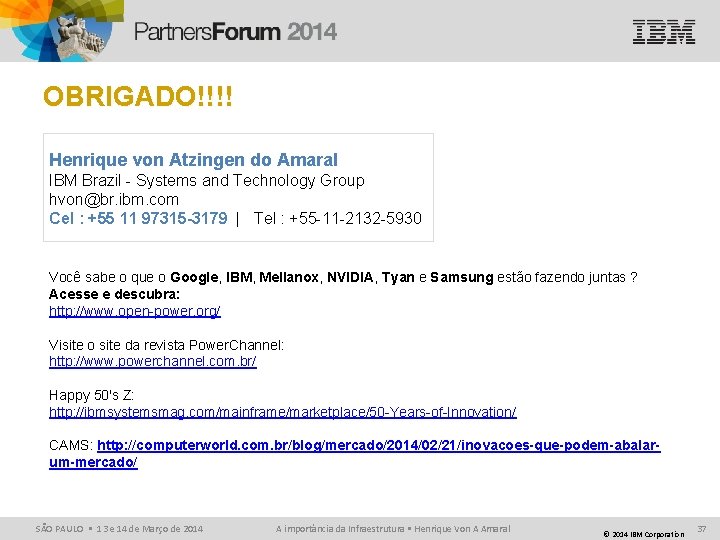This screenshot has width=720, height=540.
Task: Click the Tel : +55-11-2132-5930 number
Action: 338,218
